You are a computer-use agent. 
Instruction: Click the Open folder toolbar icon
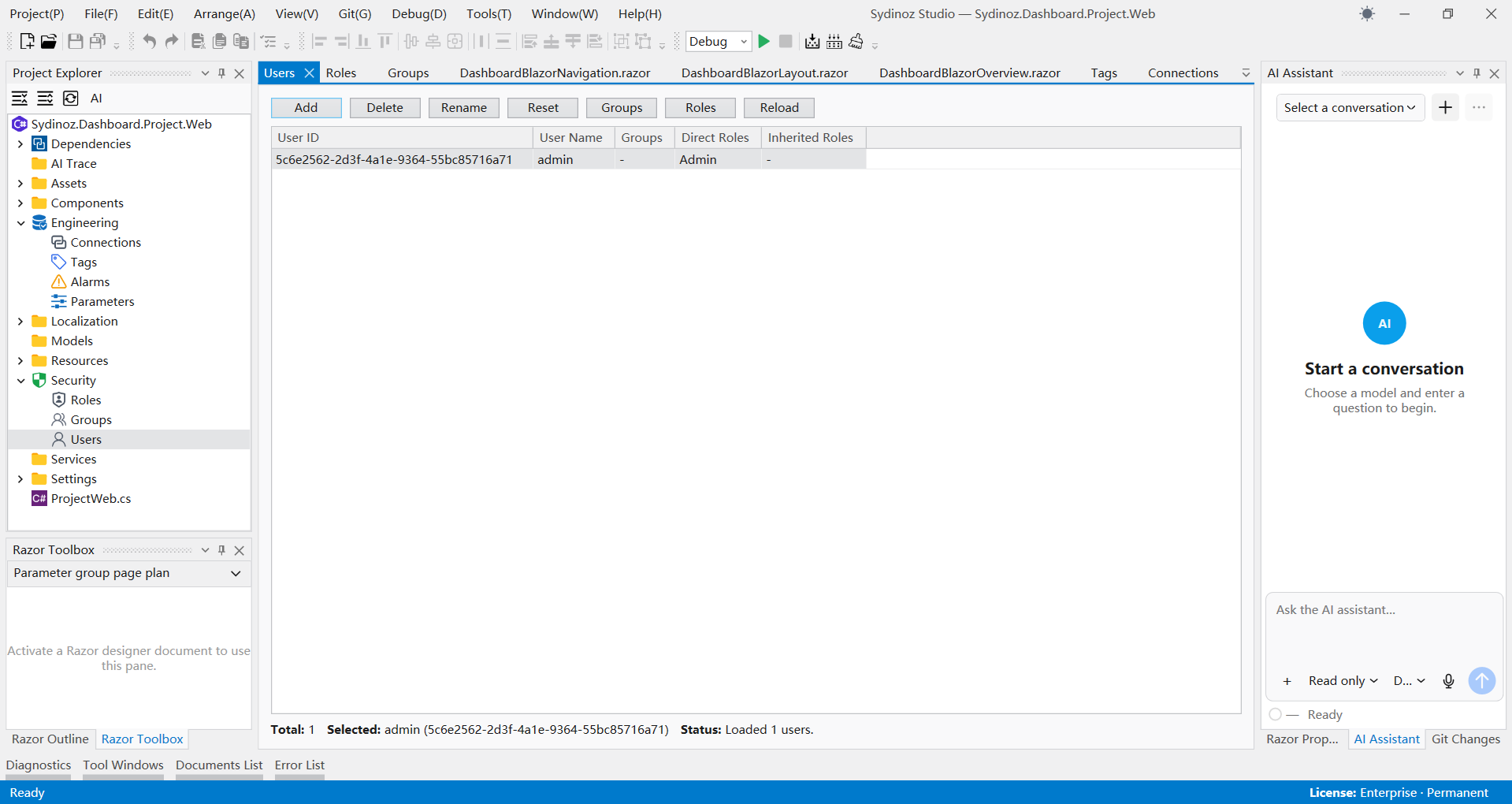pyautogui.click(x=49, y=42)
